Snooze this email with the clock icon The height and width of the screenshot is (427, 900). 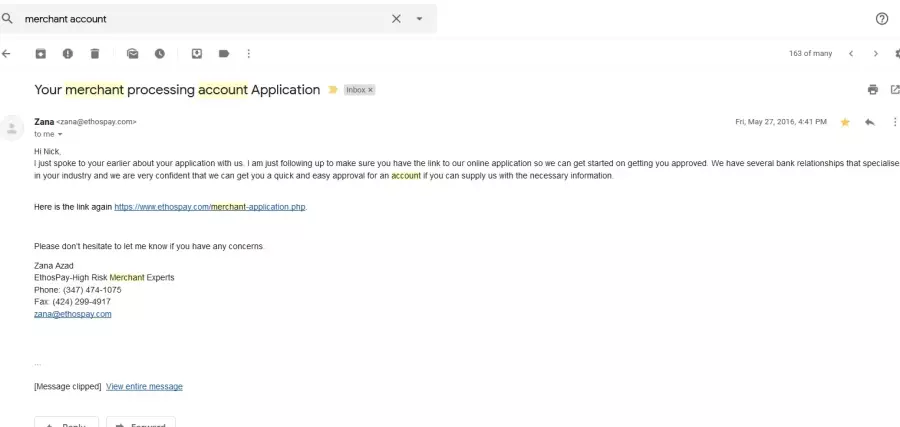[159, 53]
